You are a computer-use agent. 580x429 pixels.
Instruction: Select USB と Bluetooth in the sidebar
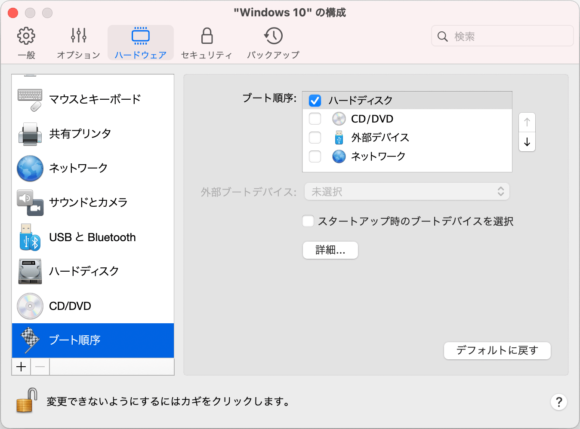click(x=93, y=237)
